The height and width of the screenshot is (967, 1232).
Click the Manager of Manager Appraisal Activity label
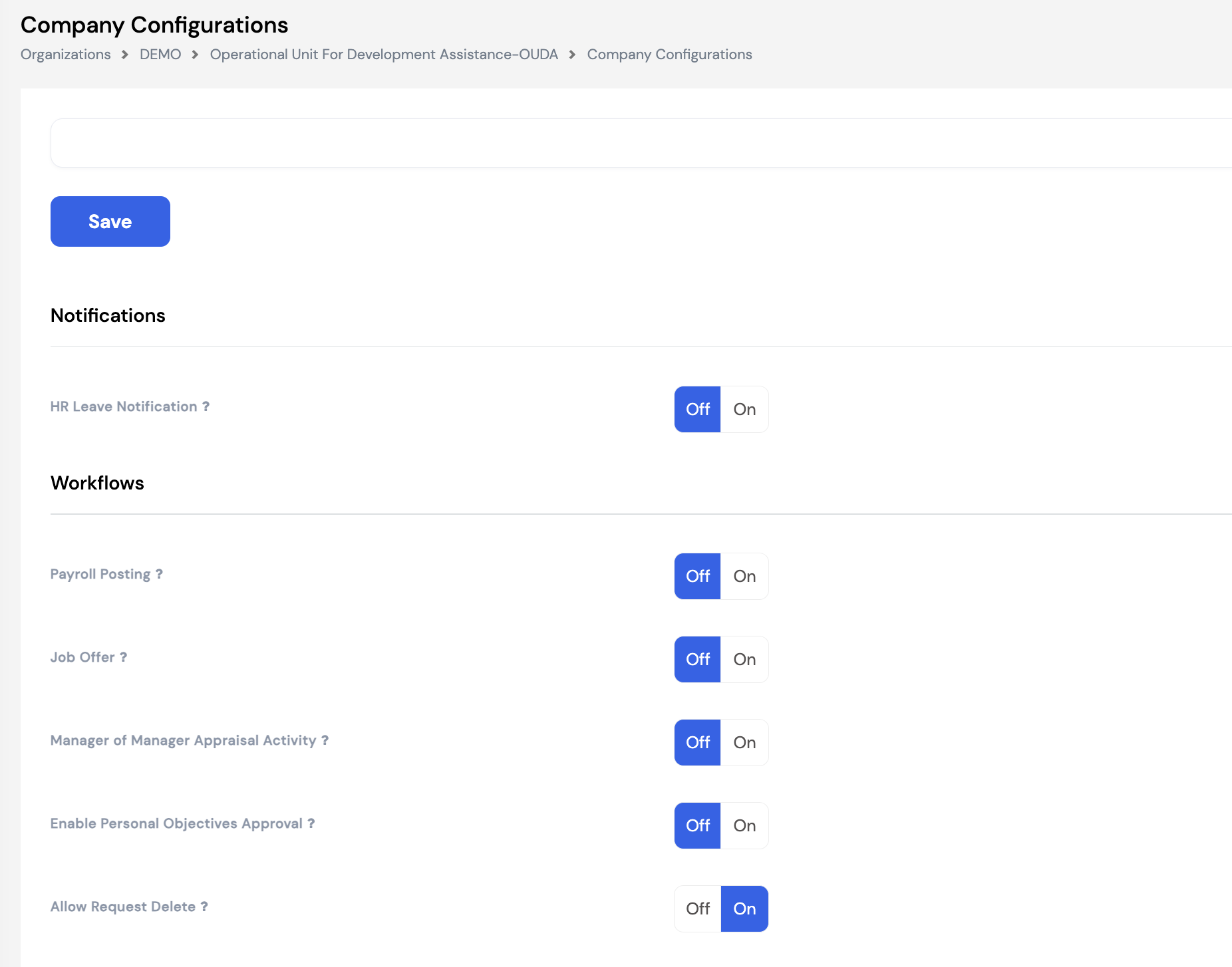pyautogui.click(x=183, y=740)
